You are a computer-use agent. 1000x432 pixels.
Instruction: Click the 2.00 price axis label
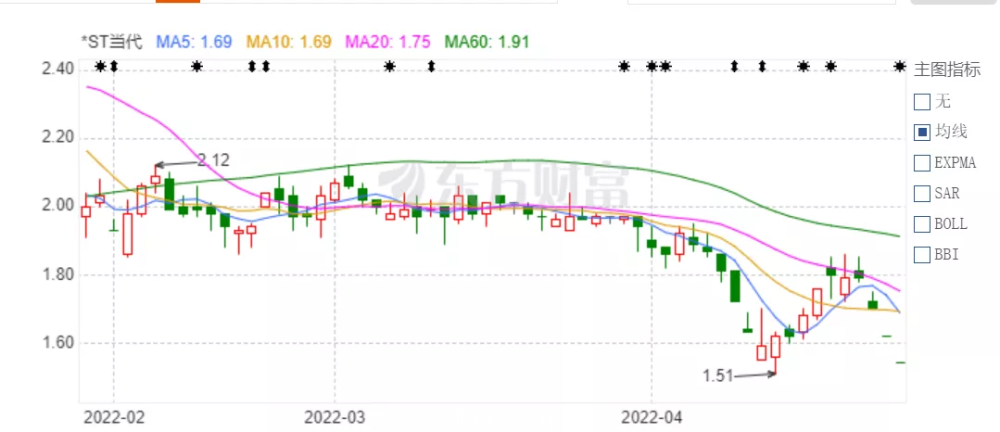57,206
